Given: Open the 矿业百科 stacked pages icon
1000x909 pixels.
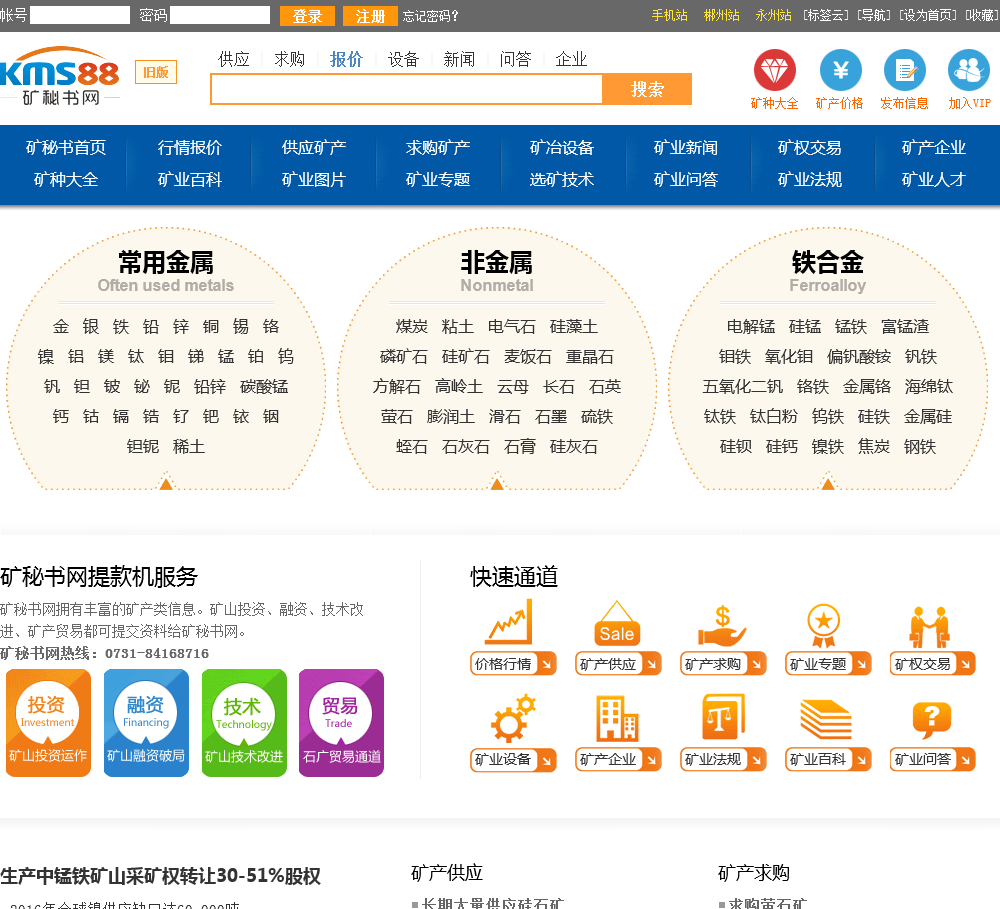Looking at the screenshot, I should click(826, 720).
